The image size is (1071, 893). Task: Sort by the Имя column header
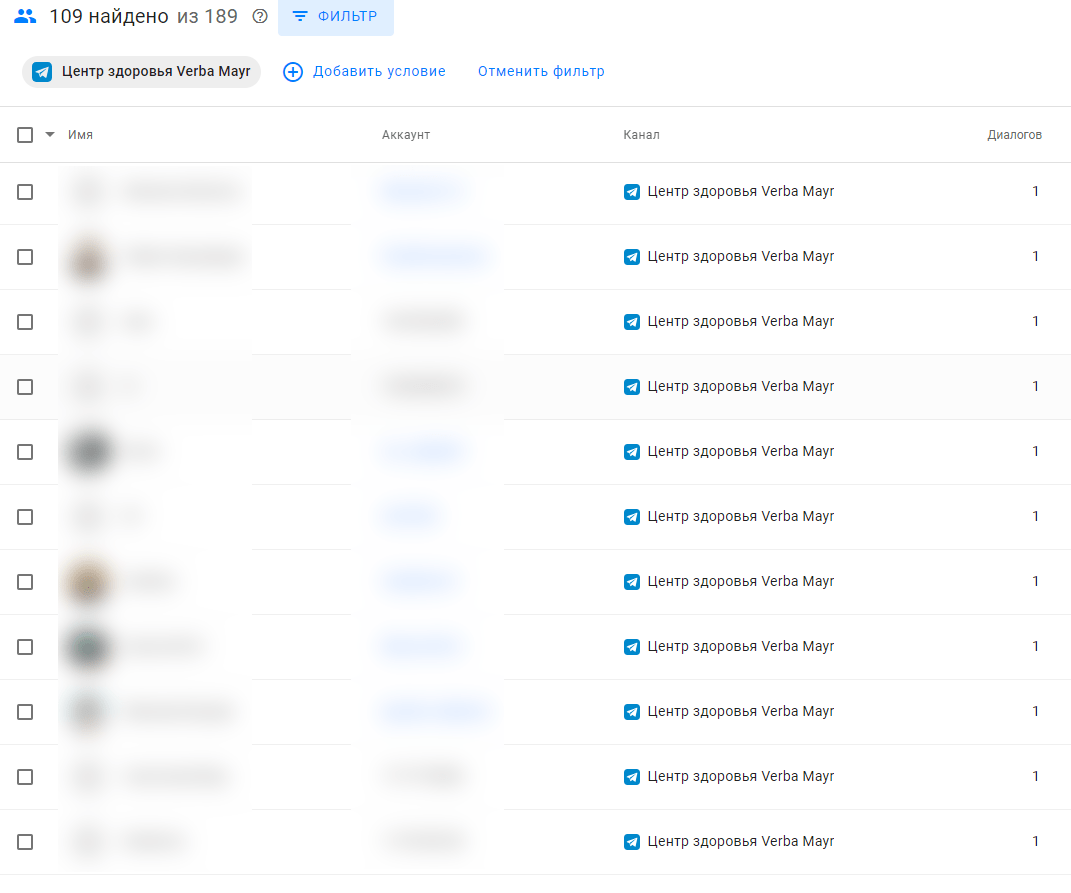pyautogui.click(x=81, y=135)
